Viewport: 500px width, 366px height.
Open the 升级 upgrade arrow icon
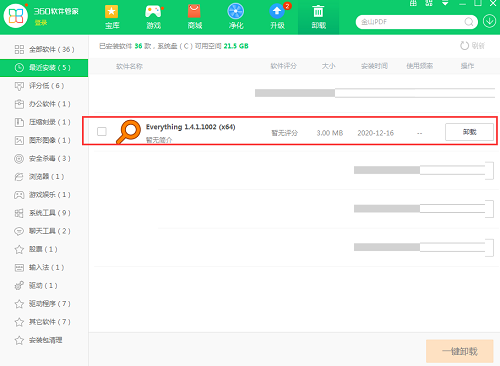tap(277, 11)
